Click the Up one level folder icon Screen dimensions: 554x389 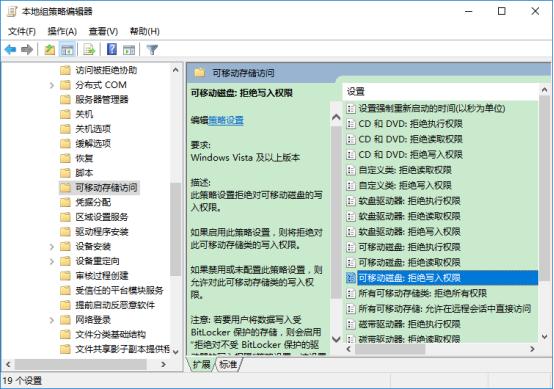(x=49, y=50)
